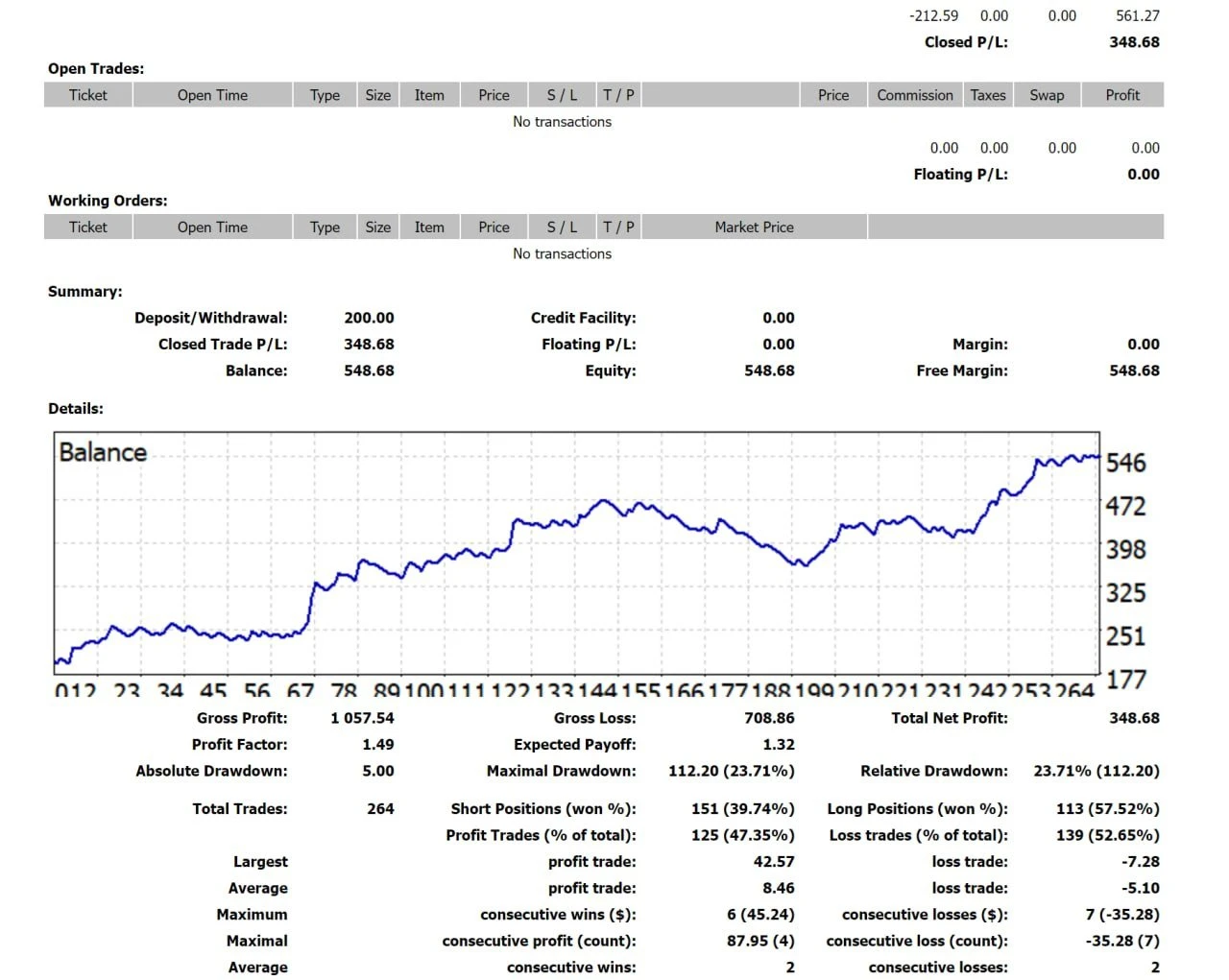The height and width of the screenshot is (980, 1229).
Task: Click the Total Trades value 264
Action: pyautogui.click(x=380, y=809)
